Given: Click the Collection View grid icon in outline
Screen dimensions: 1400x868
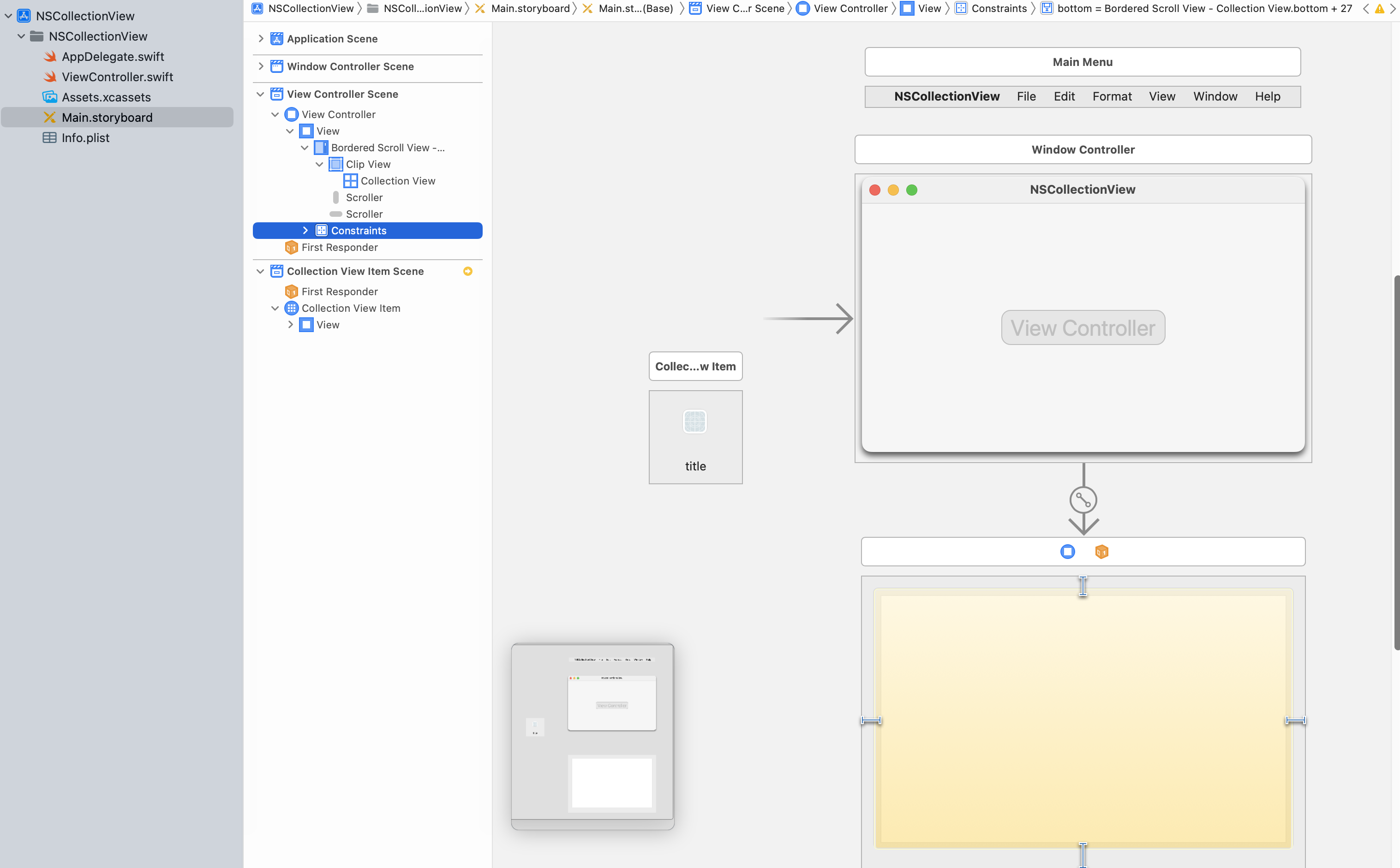Looking at the screenshot, I should [x=350, y=181].
